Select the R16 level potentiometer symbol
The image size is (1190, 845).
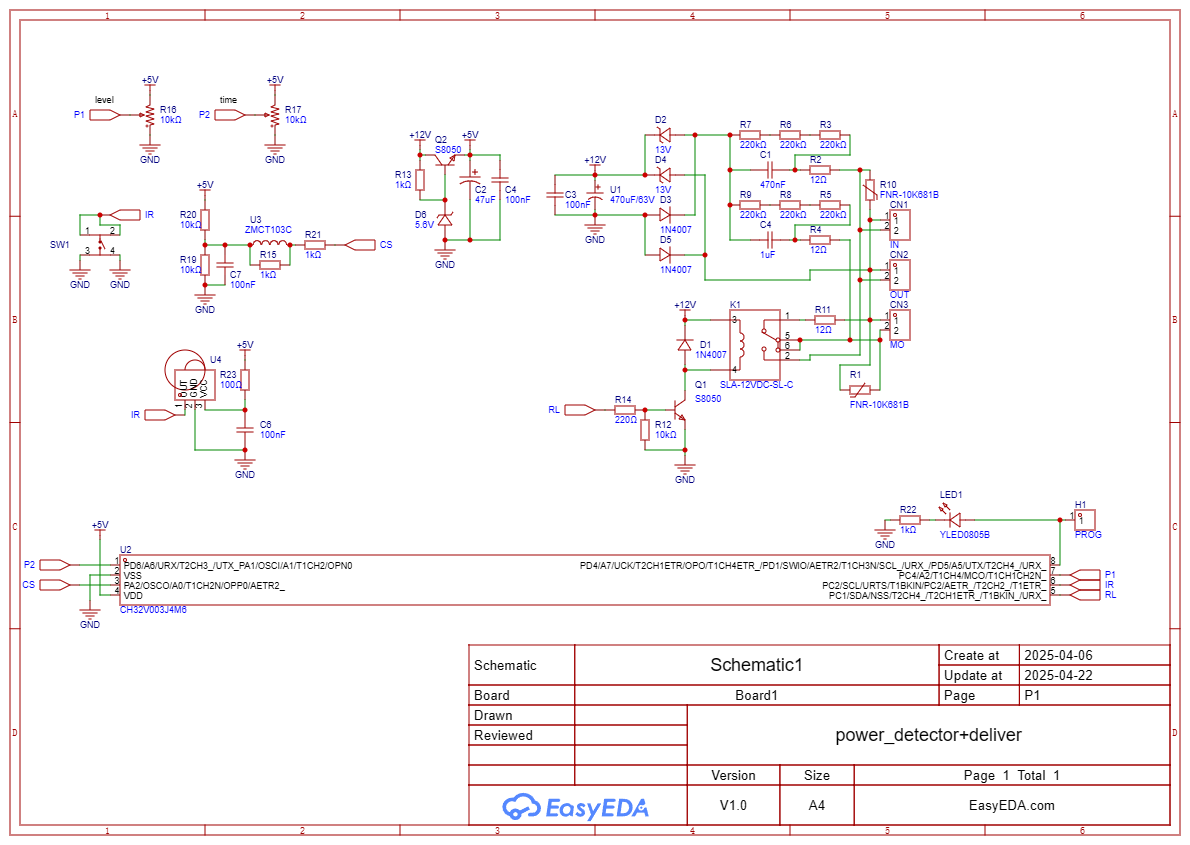(x=150, y=115)
